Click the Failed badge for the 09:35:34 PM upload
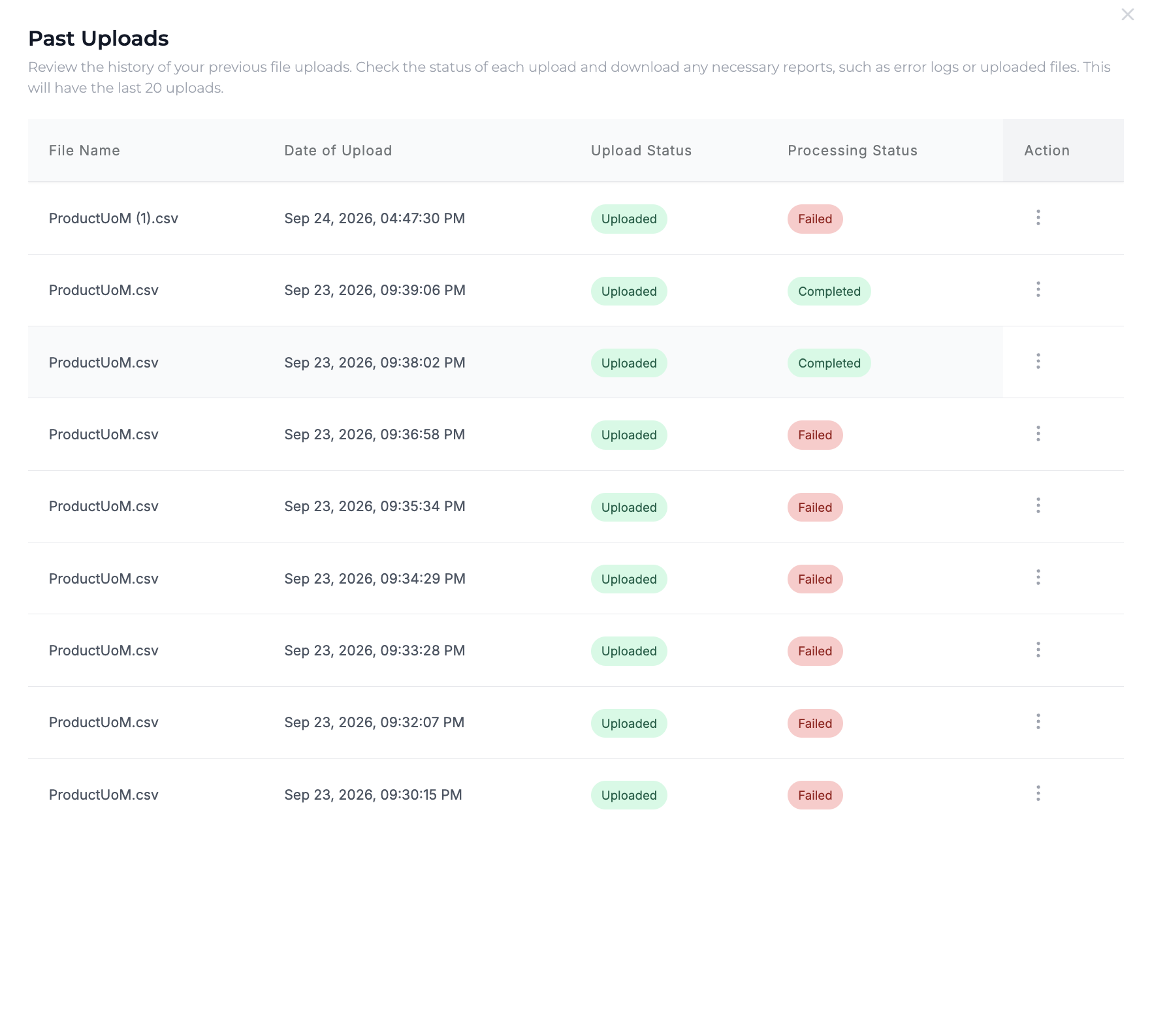 (815, 507)
